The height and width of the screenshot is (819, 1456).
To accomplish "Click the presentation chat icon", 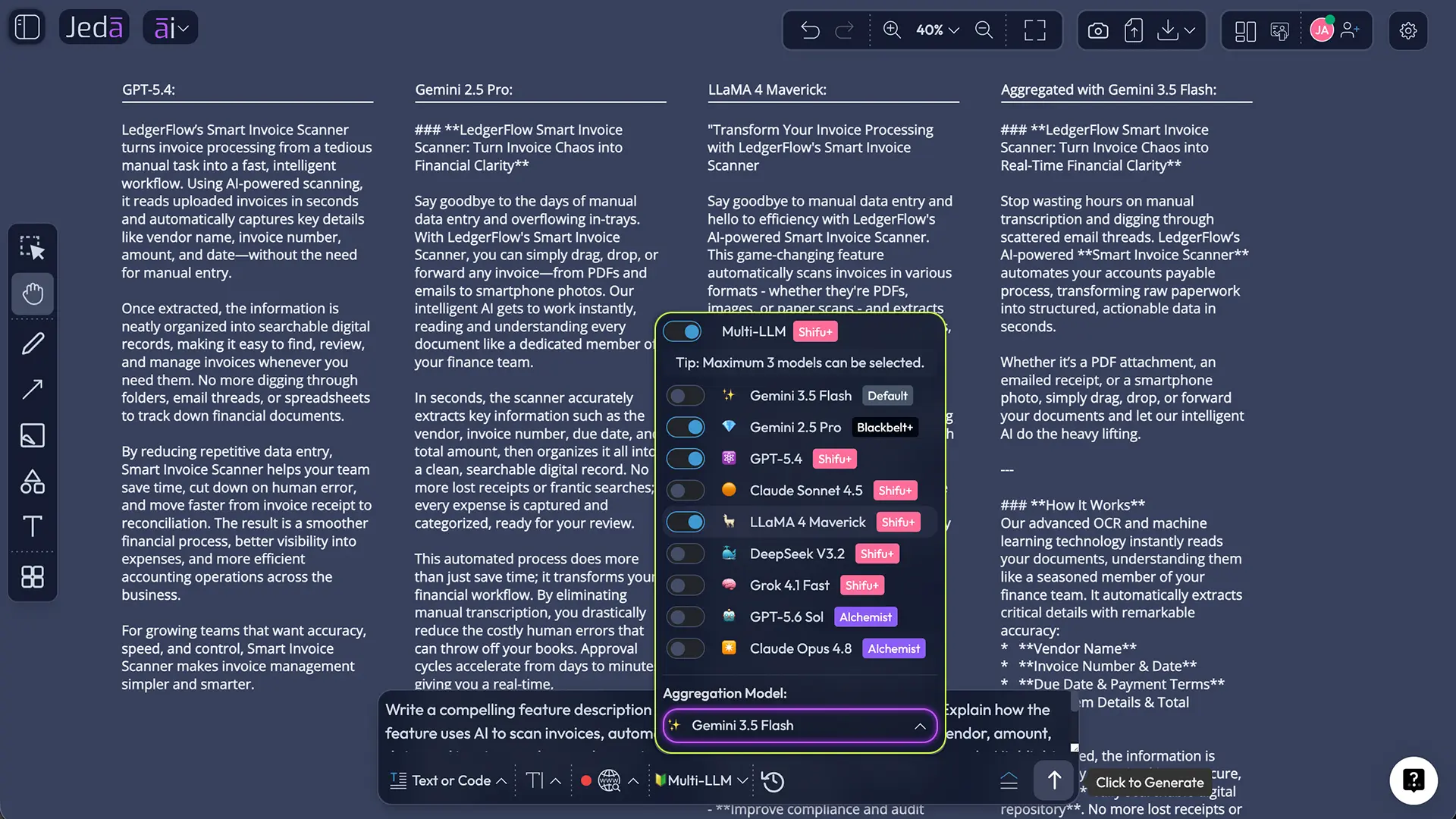I will pyautogui.click(x=1280, y=30).
